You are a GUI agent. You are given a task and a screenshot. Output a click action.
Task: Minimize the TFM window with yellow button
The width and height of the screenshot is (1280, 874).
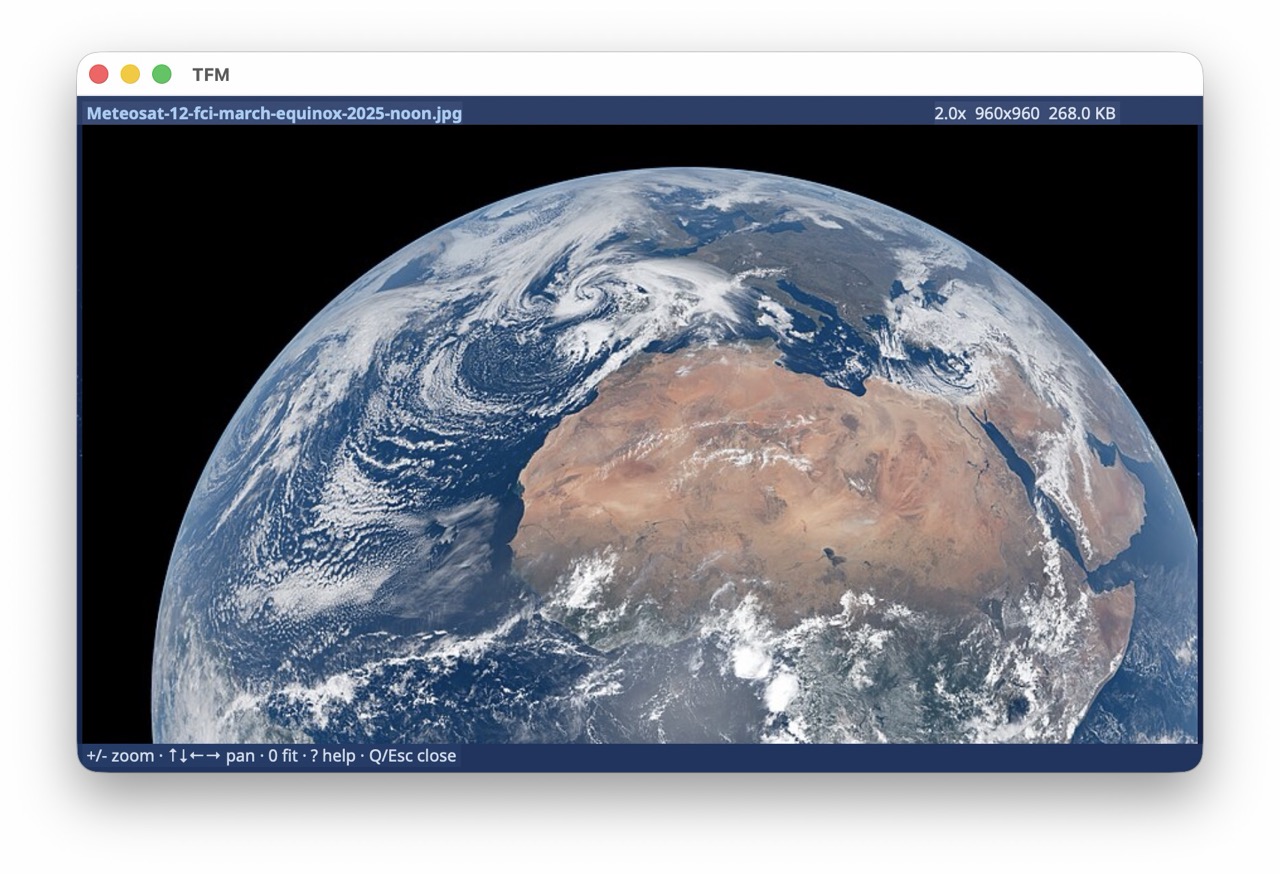point(130,74)
